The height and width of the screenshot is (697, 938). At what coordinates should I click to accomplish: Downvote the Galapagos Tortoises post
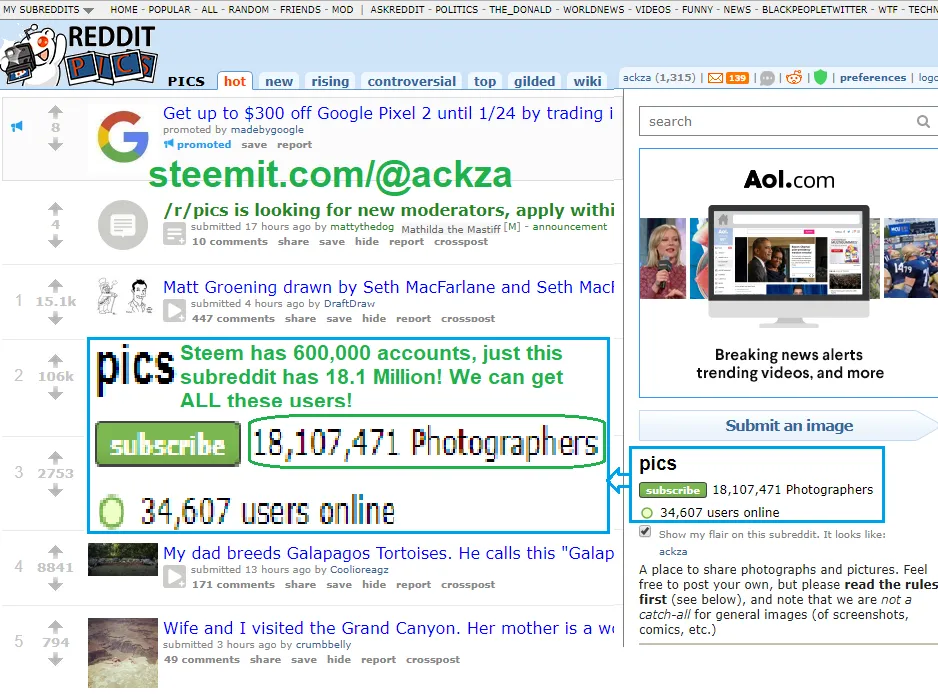coord(55,584)
